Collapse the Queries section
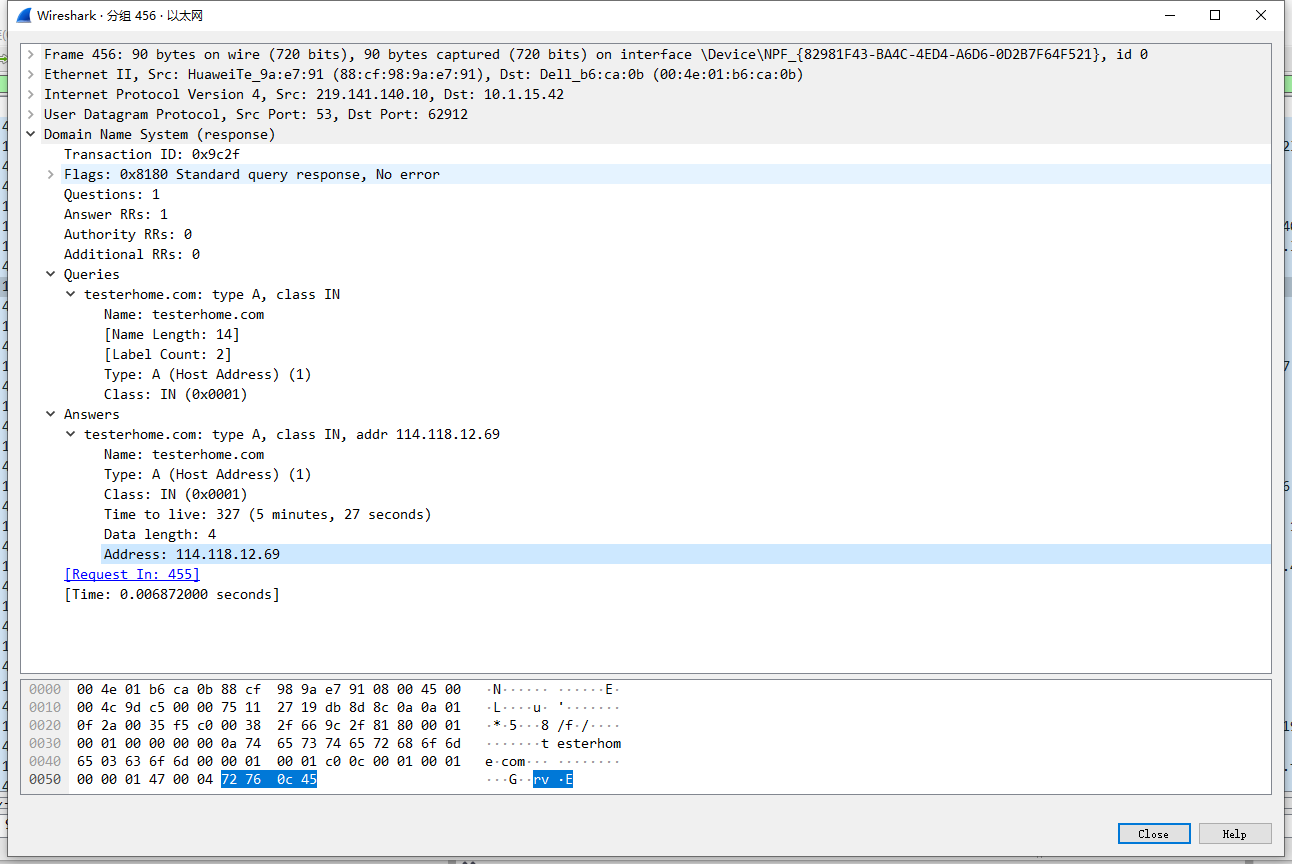Screen dimensions: 1292x864 point(51,274)
